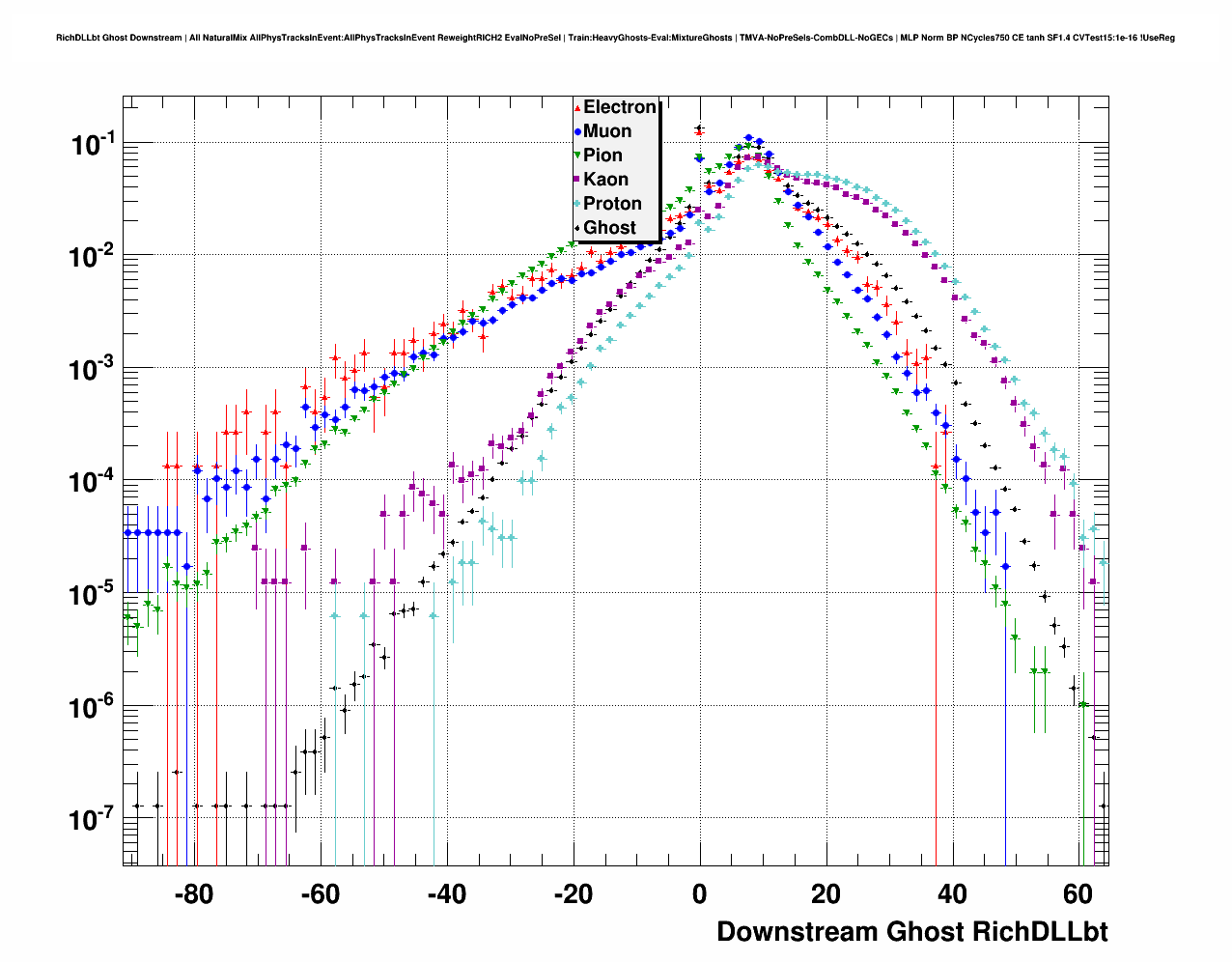
Task: Select the Muon legend label
Action: click(607, 131)
